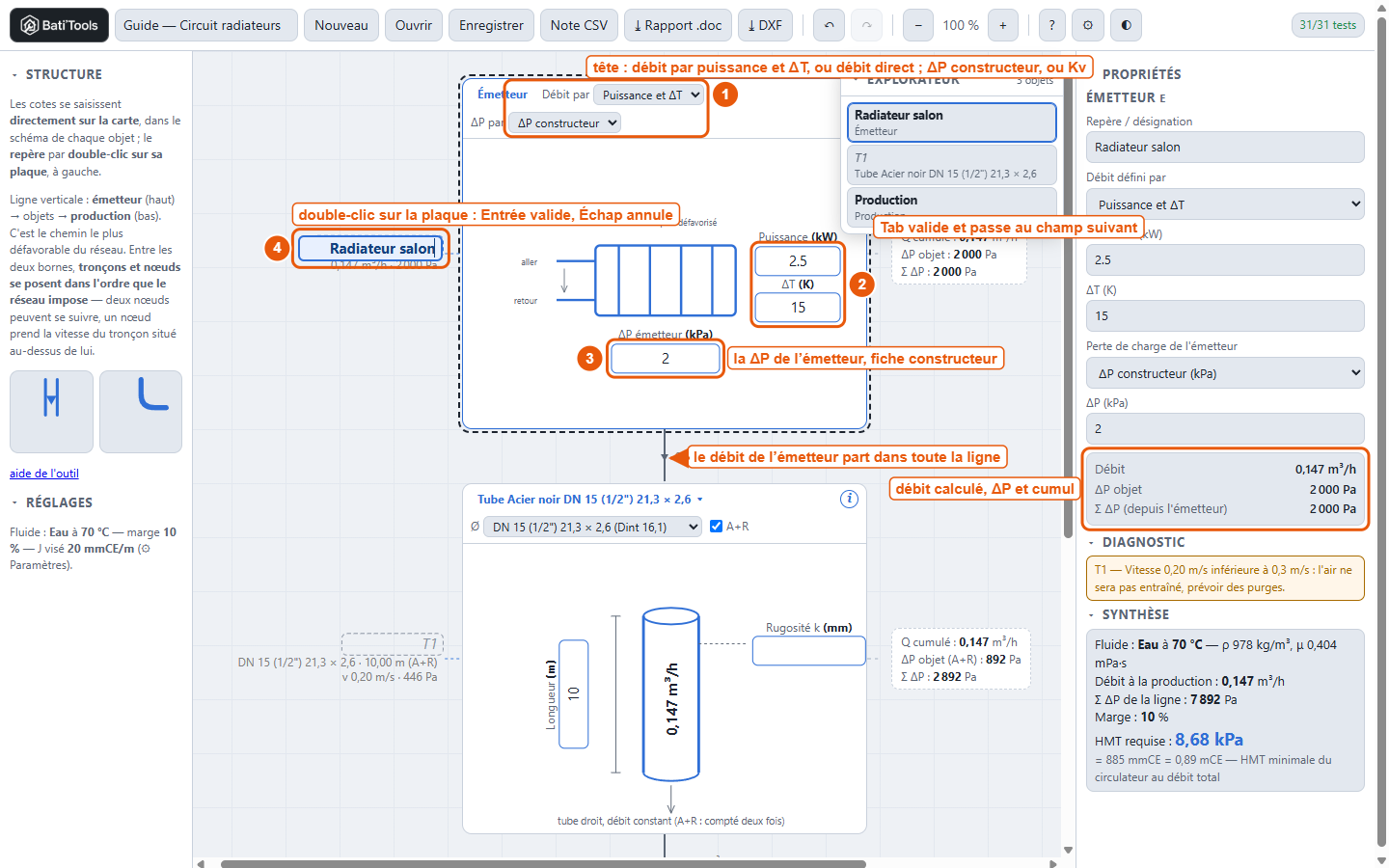Image resolution: width=1389 pixels, height=868 pixels.
Task: Open parameters with the gear button
Action: (1088, 25)
